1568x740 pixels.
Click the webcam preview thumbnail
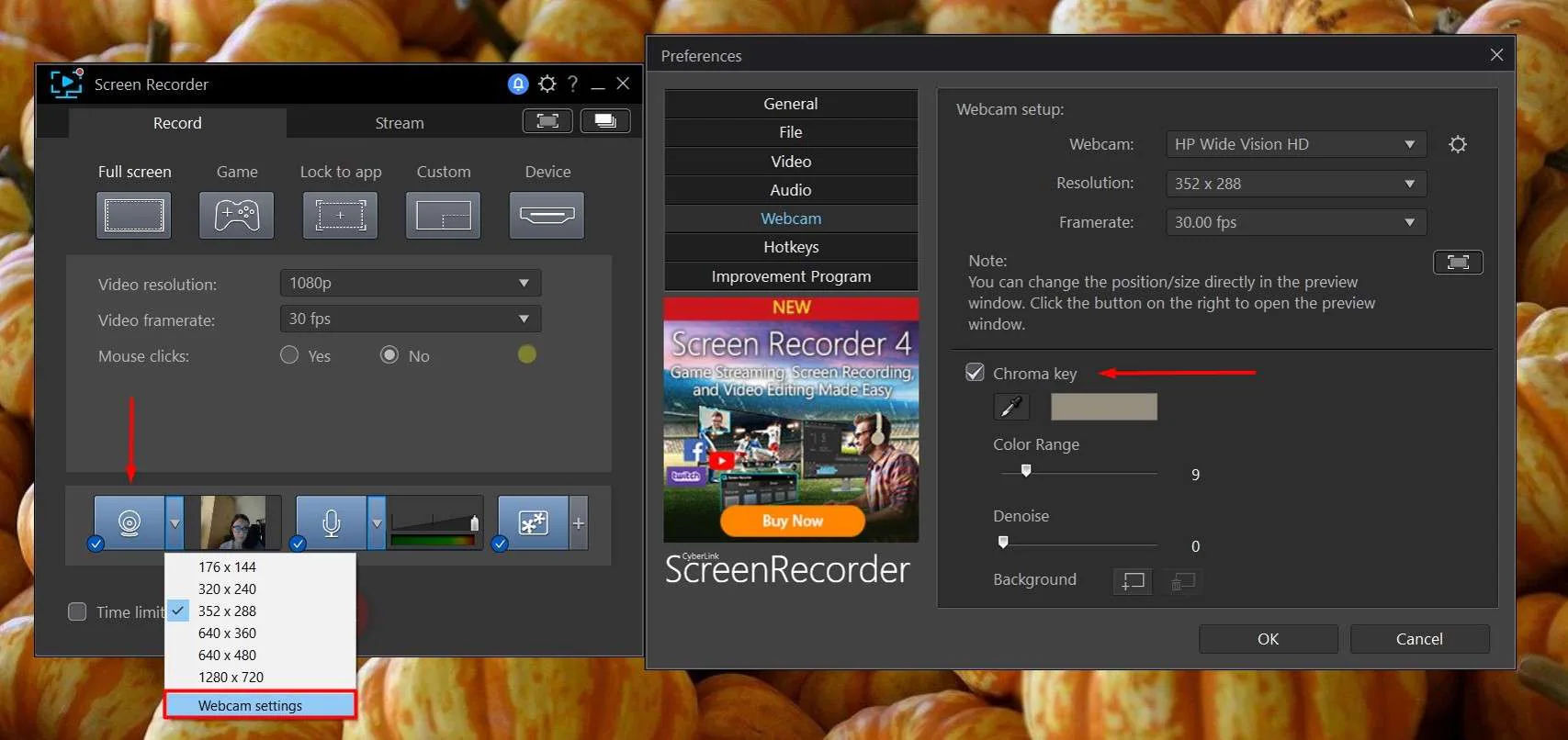(x=233, y=523)
